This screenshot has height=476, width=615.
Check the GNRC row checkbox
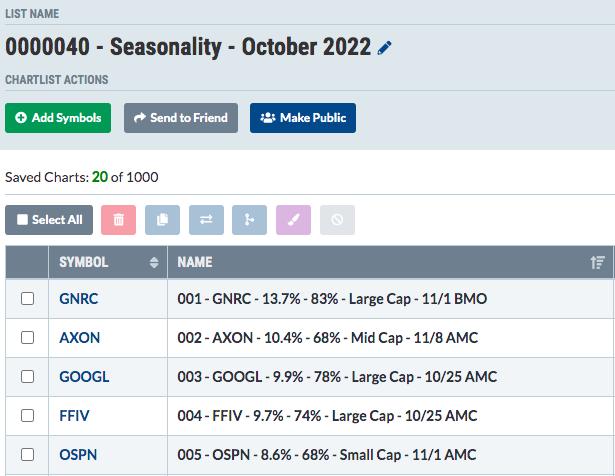pyautogui.click(x=27, y=298)
